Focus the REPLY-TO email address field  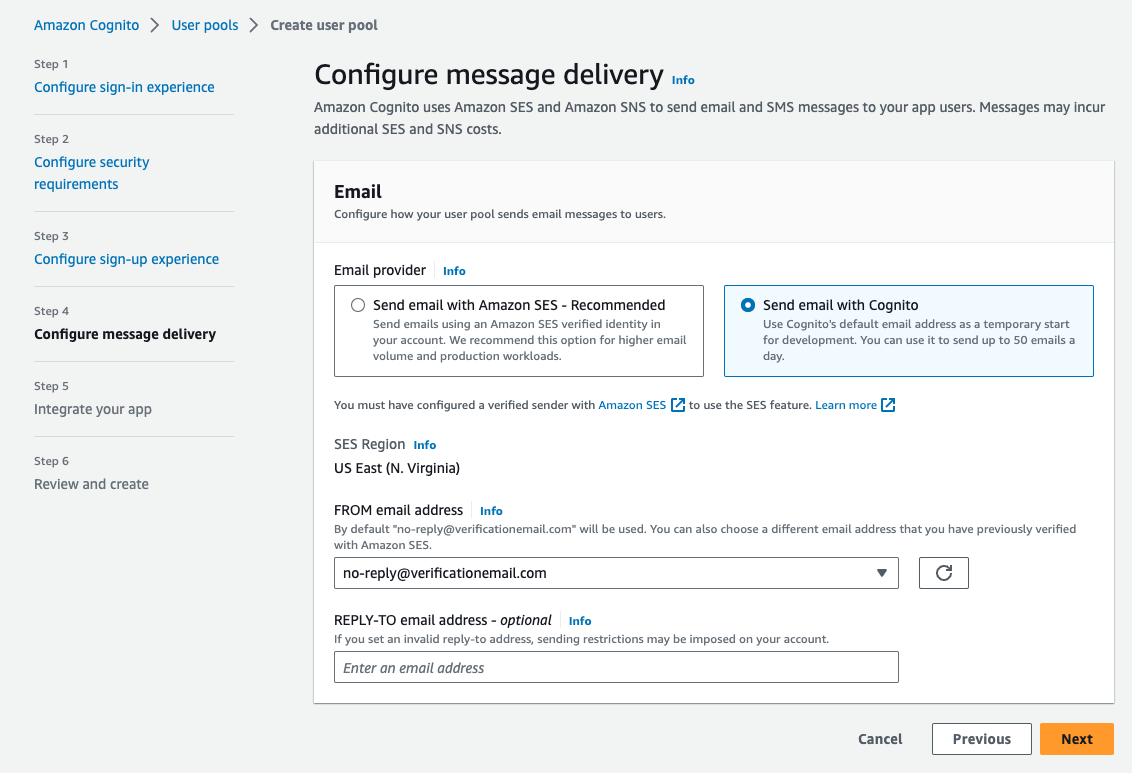[x=616, y=667]
